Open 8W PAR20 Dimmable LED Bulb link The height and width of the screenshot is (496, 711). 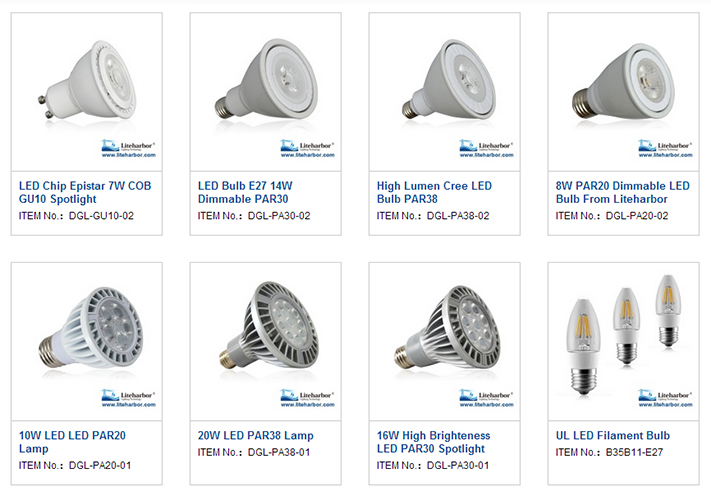(x=623, y=192)
